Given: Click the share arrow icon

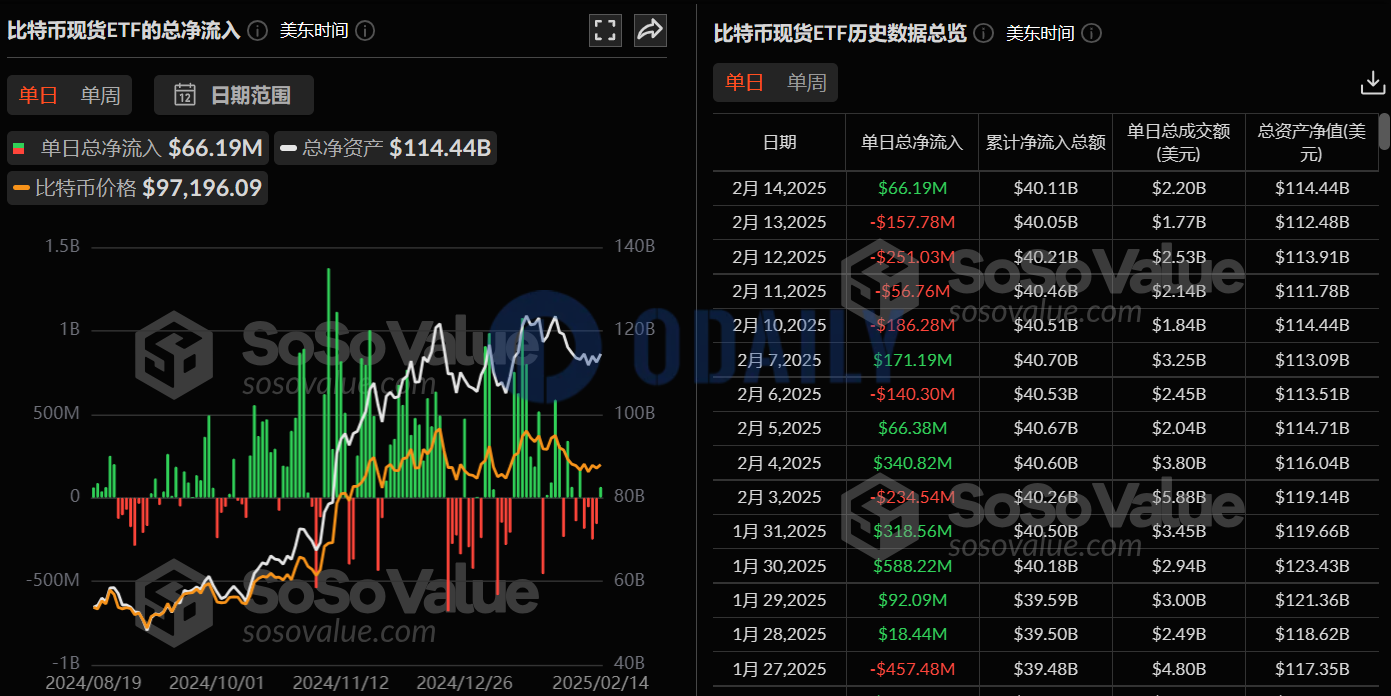Looking at the screenshot, I should (651, 29).
